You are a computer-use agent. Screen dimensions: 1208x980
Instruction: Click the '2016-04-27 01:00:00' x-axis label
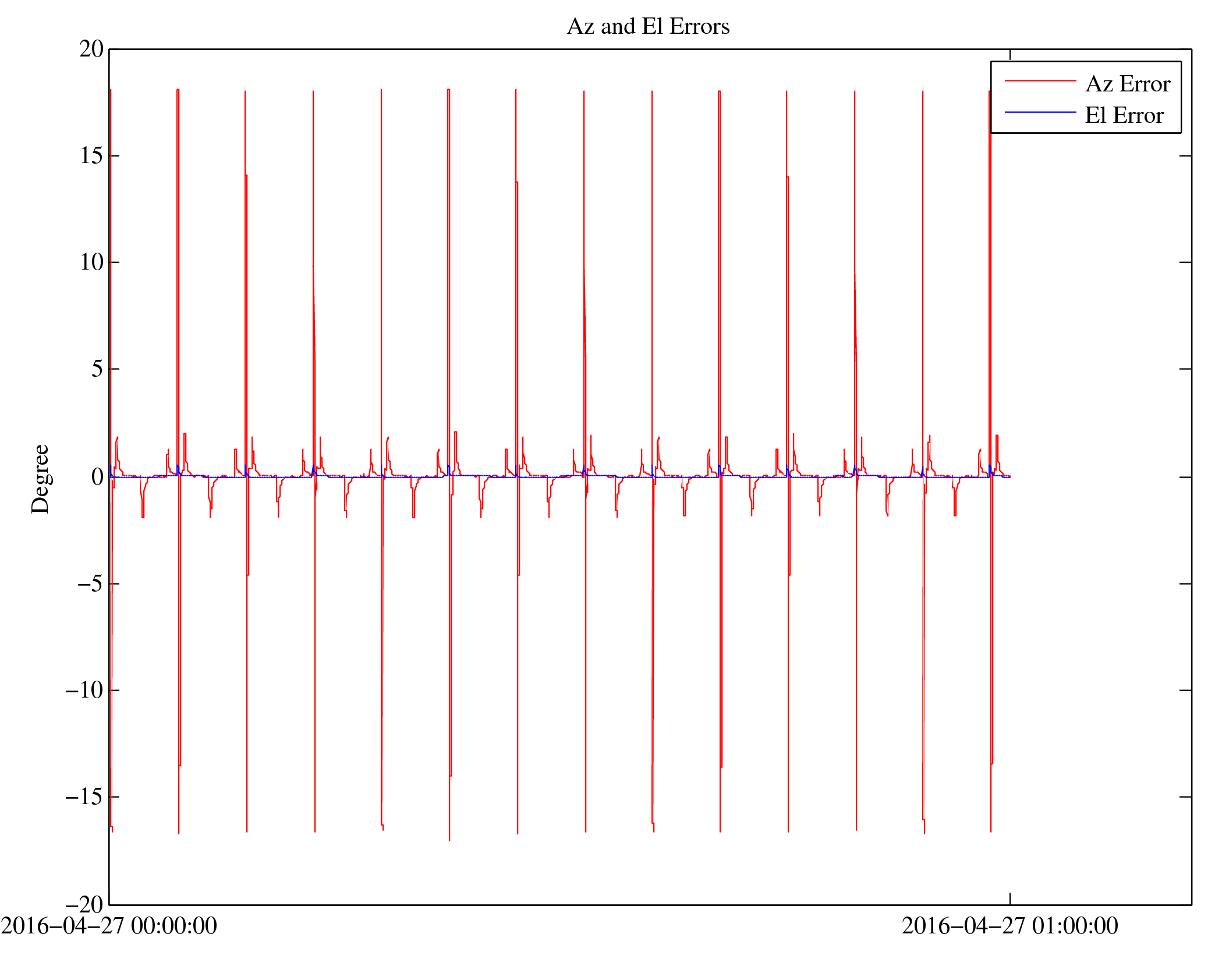(x=1009, y=926)
